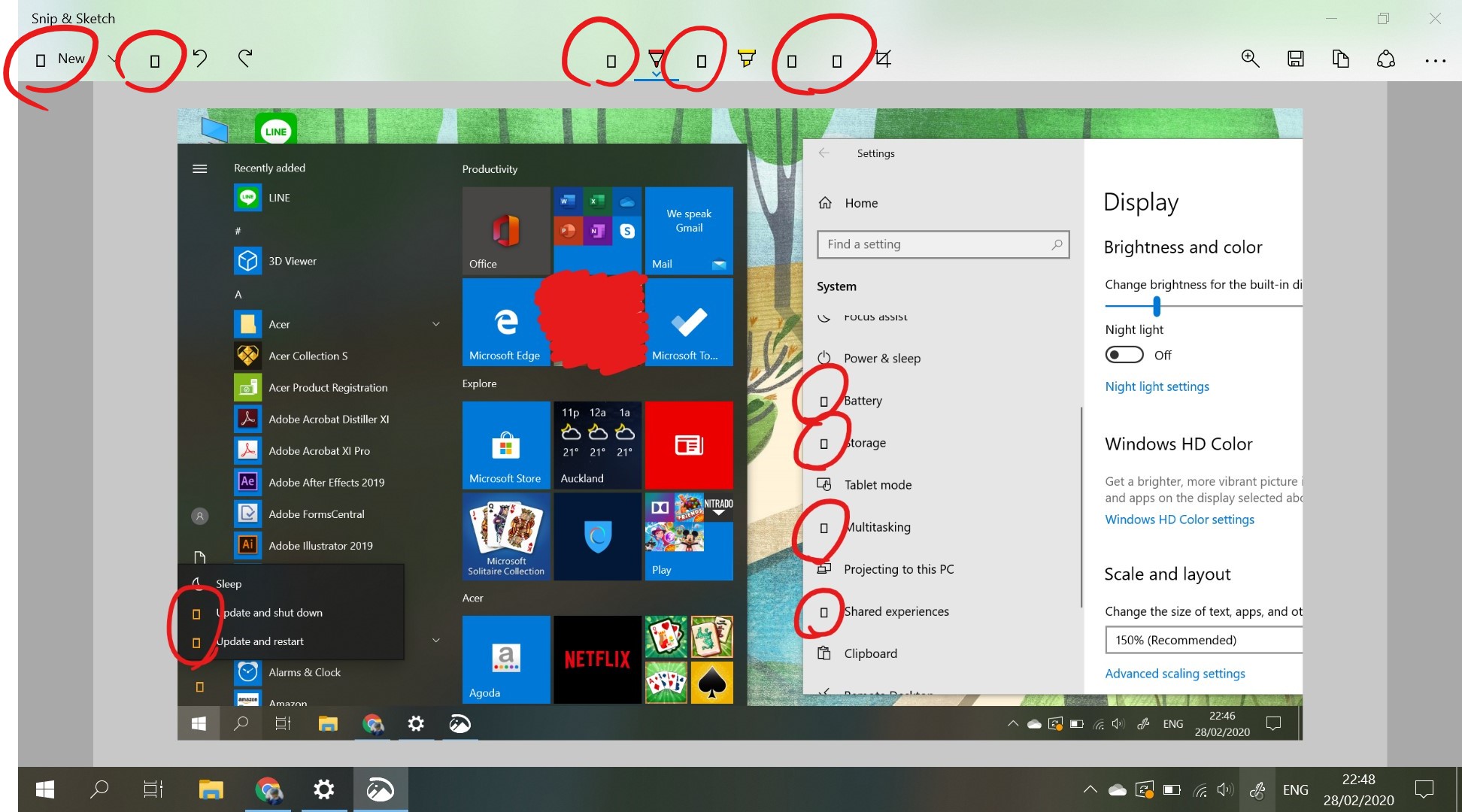Click the hamburger menu in captured Start menu
This screenshot has height=812, width=1462.
199,168
